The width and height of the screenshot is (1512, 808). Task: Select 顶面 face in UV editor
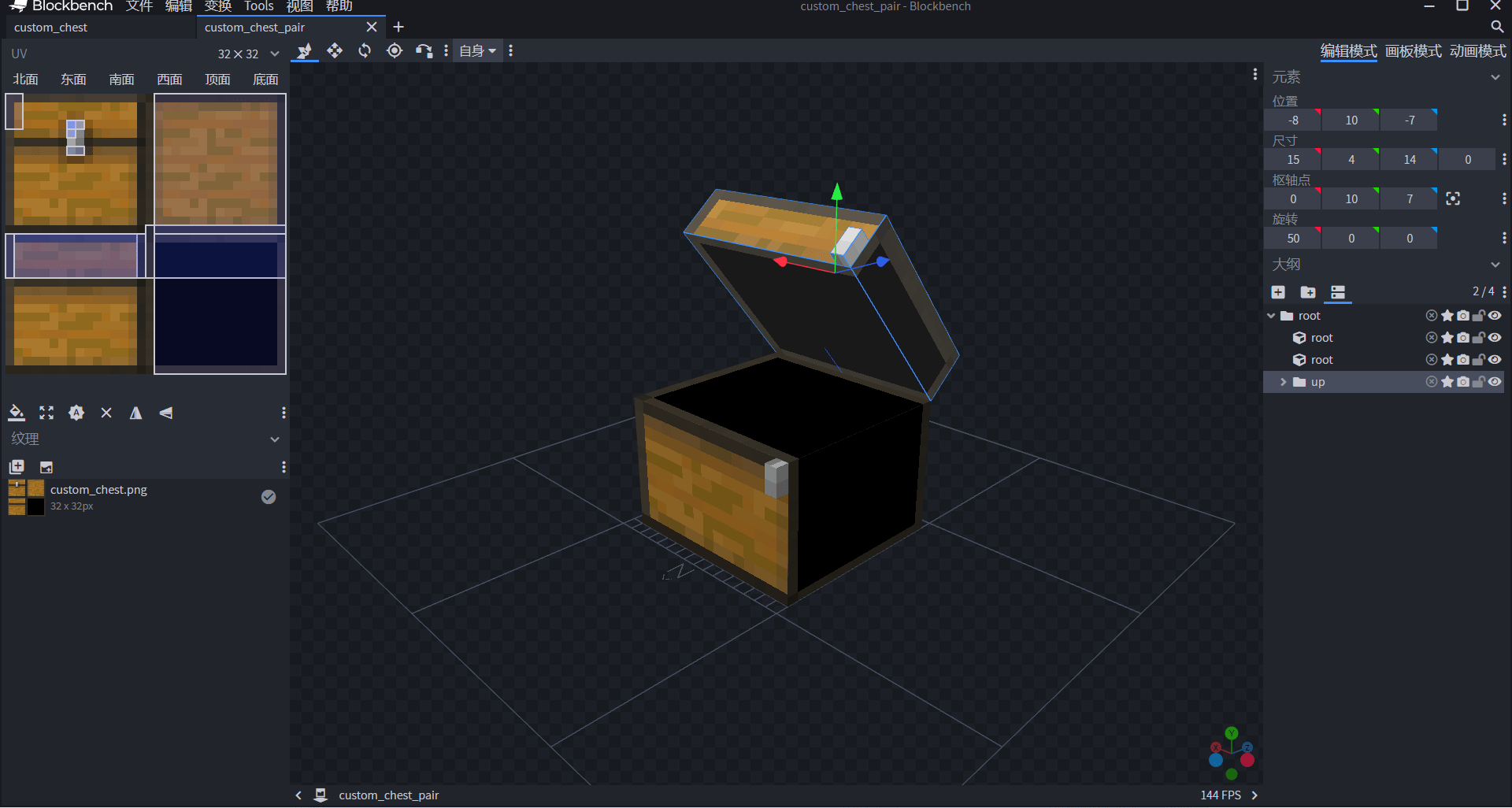[217, 80]
